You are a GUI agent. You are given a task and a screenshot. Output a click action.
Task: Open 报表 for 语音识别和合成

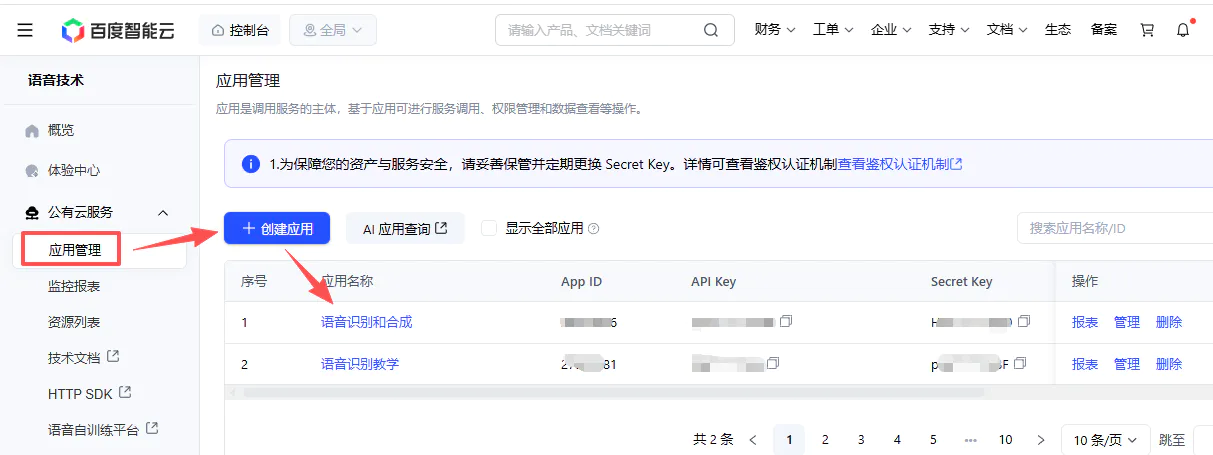point(1085,322)
